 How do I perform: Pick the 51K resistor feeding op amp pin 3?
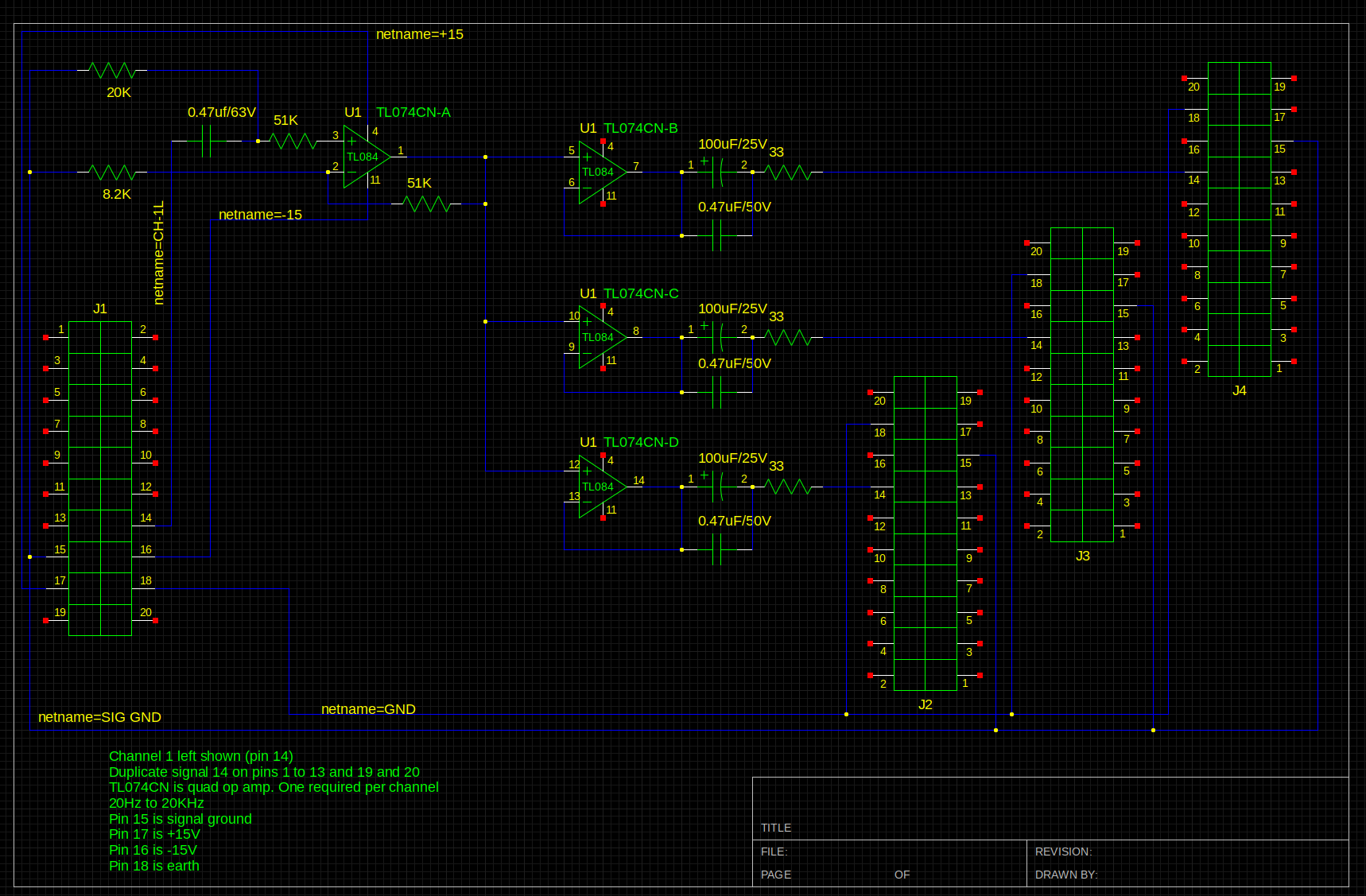pos(293,141)
